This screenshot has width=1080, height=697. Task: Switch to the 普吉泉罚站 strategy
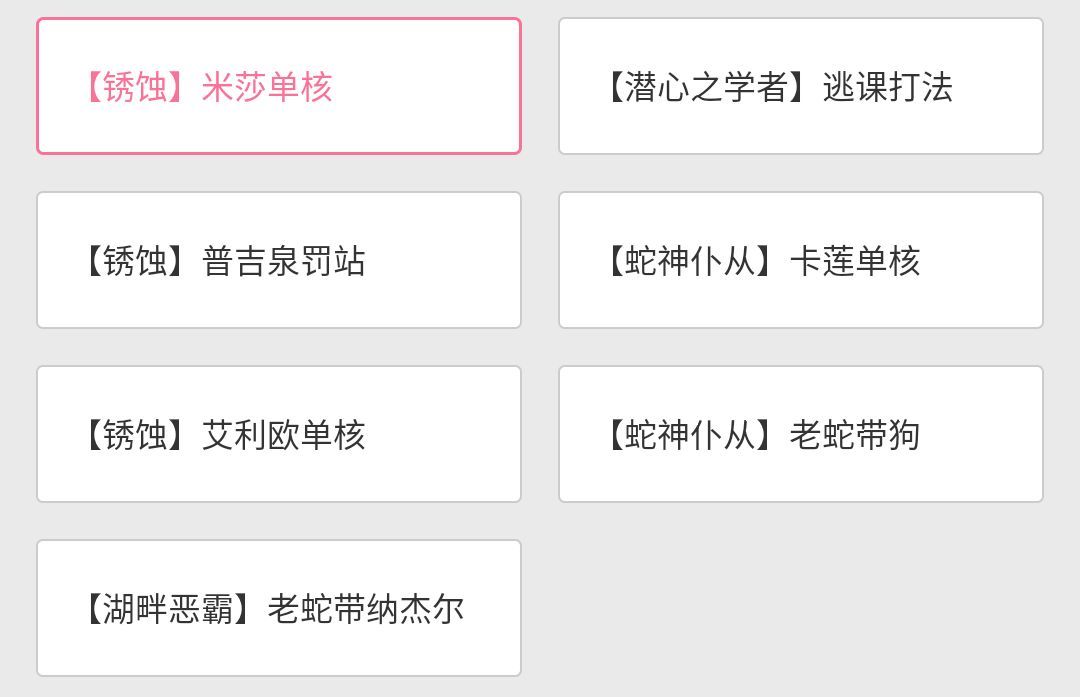284,261
